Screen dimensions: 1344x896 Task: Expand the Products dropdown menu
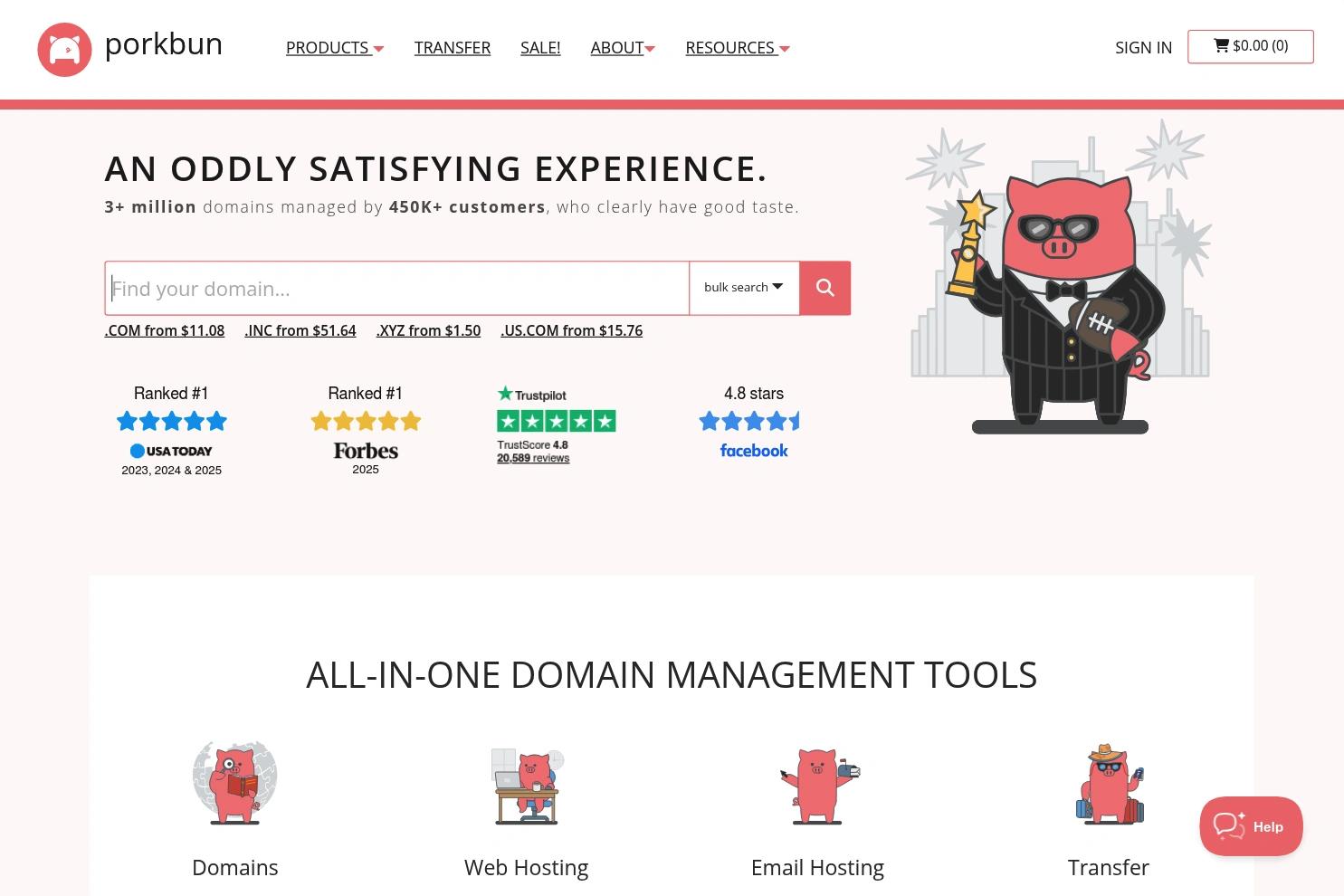(x=335, y=48)
